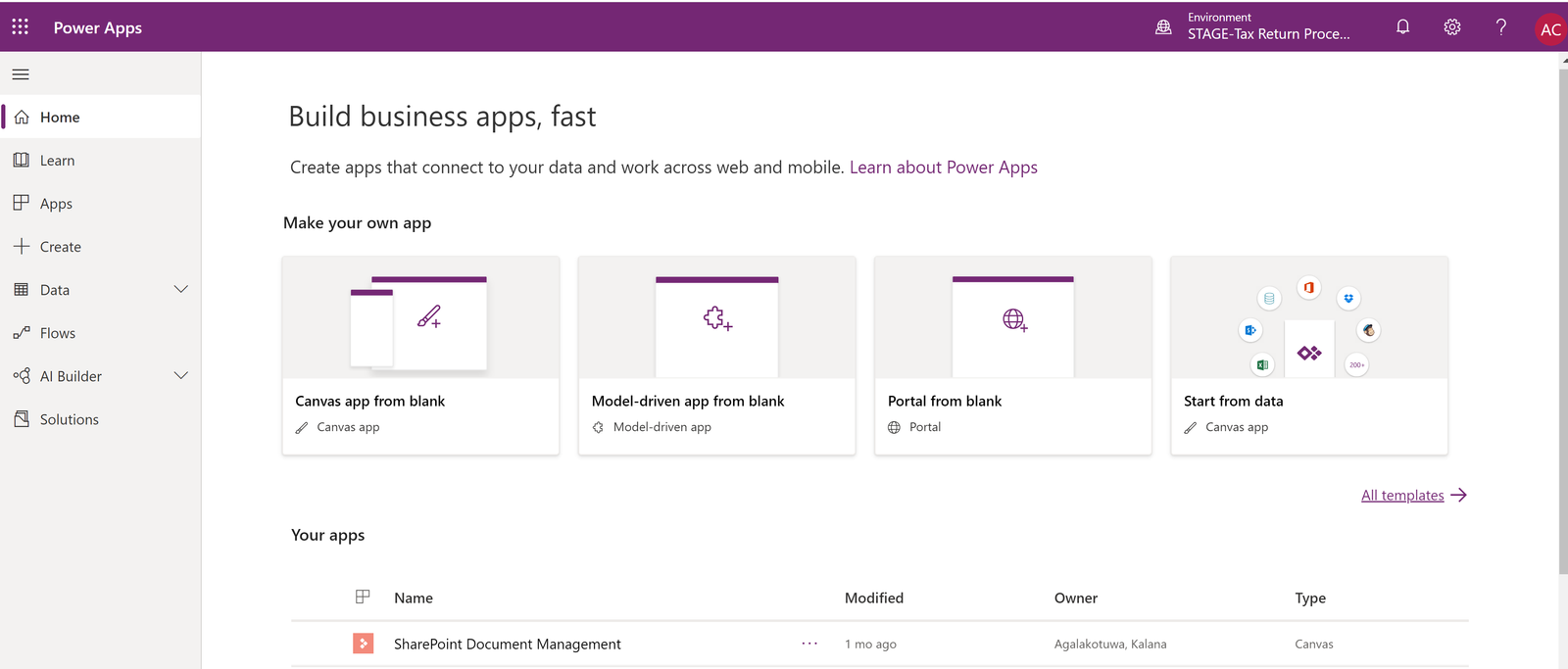Click the environment picker icon
Viewport: 1568px width, 669px height.
pyautogui.click(x=1163, y=27)
